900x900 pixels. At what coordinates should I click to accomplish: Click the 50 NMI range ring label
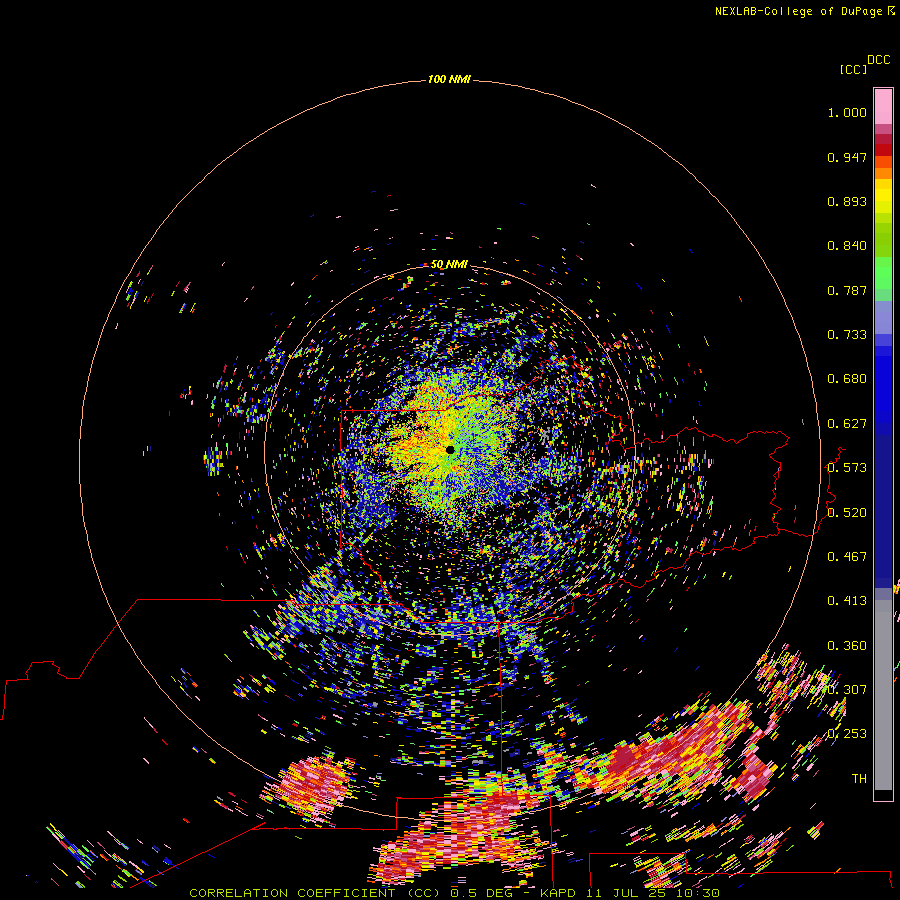[x=449, y=264]
